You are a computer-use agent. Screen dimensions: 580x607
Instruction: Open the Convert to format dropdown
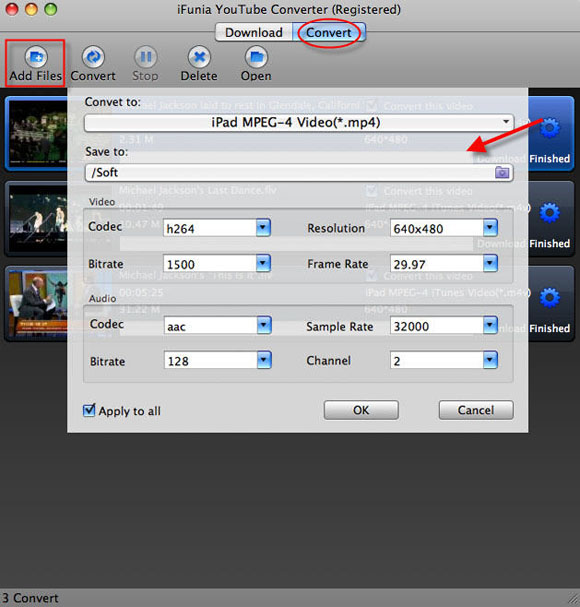coord(299,123)
